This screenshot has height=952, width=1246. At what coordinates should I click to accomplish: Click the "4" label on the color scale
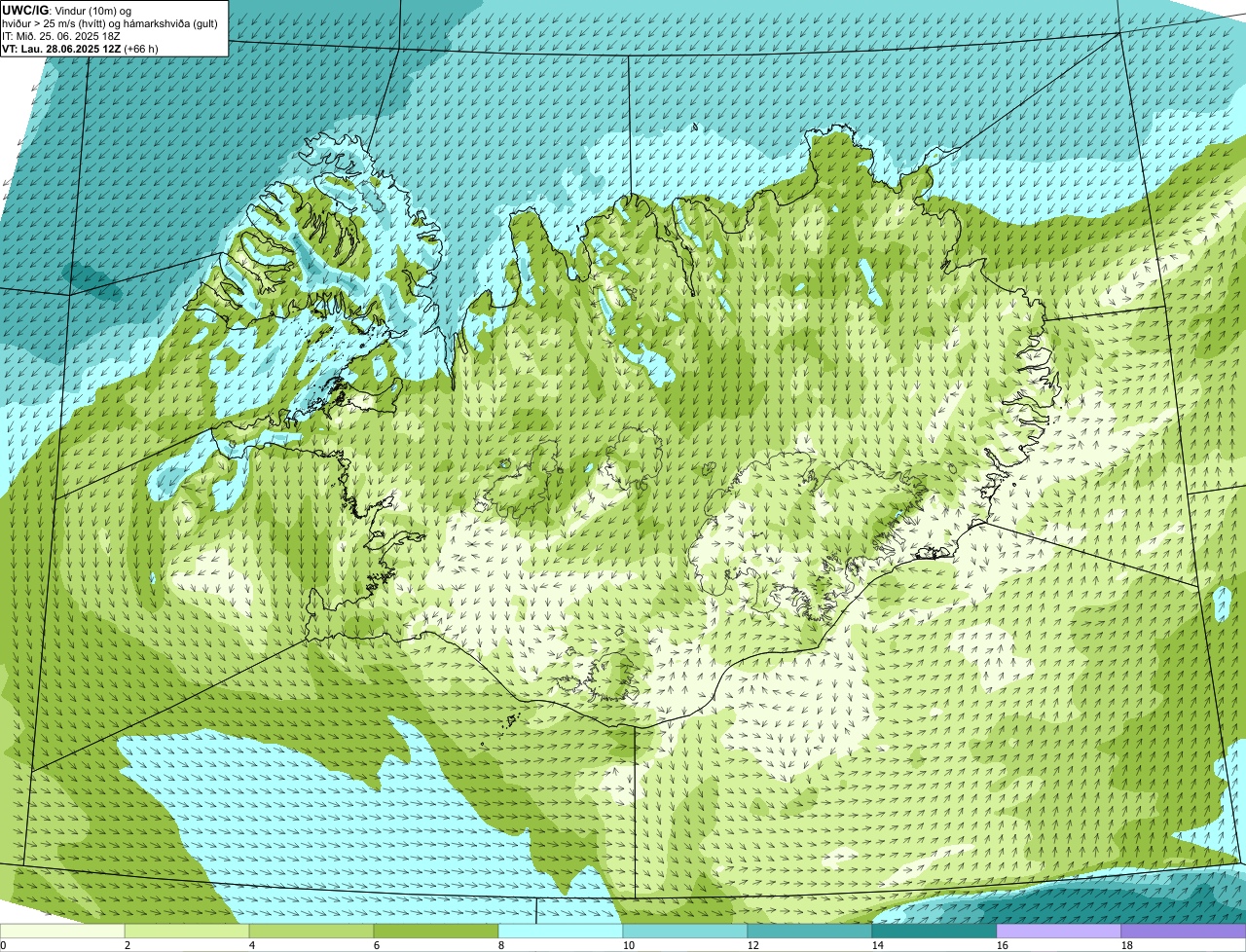[x=252, y=945]
